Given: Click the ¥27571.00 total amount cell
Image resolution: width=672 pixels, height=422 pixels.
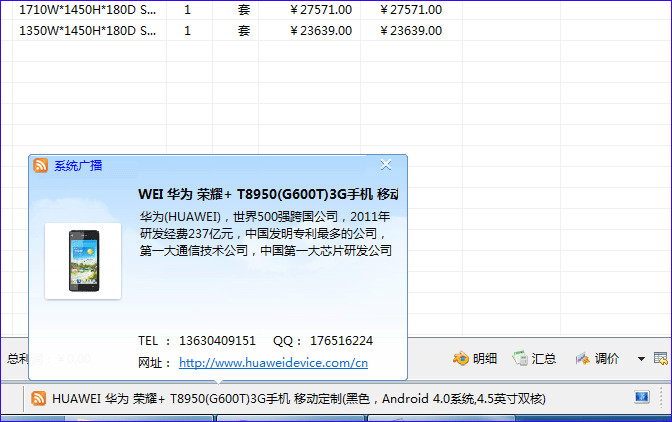Looking at the screenshot, I should [411, 10].
